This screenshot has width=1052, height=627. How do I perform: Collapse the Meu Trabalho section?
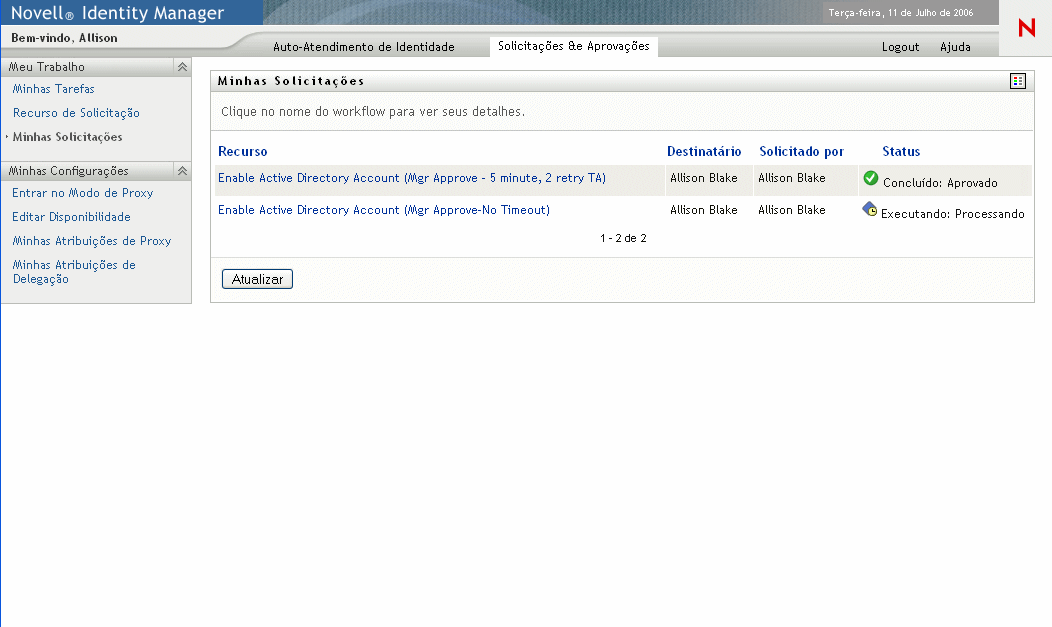coord(182,67)
